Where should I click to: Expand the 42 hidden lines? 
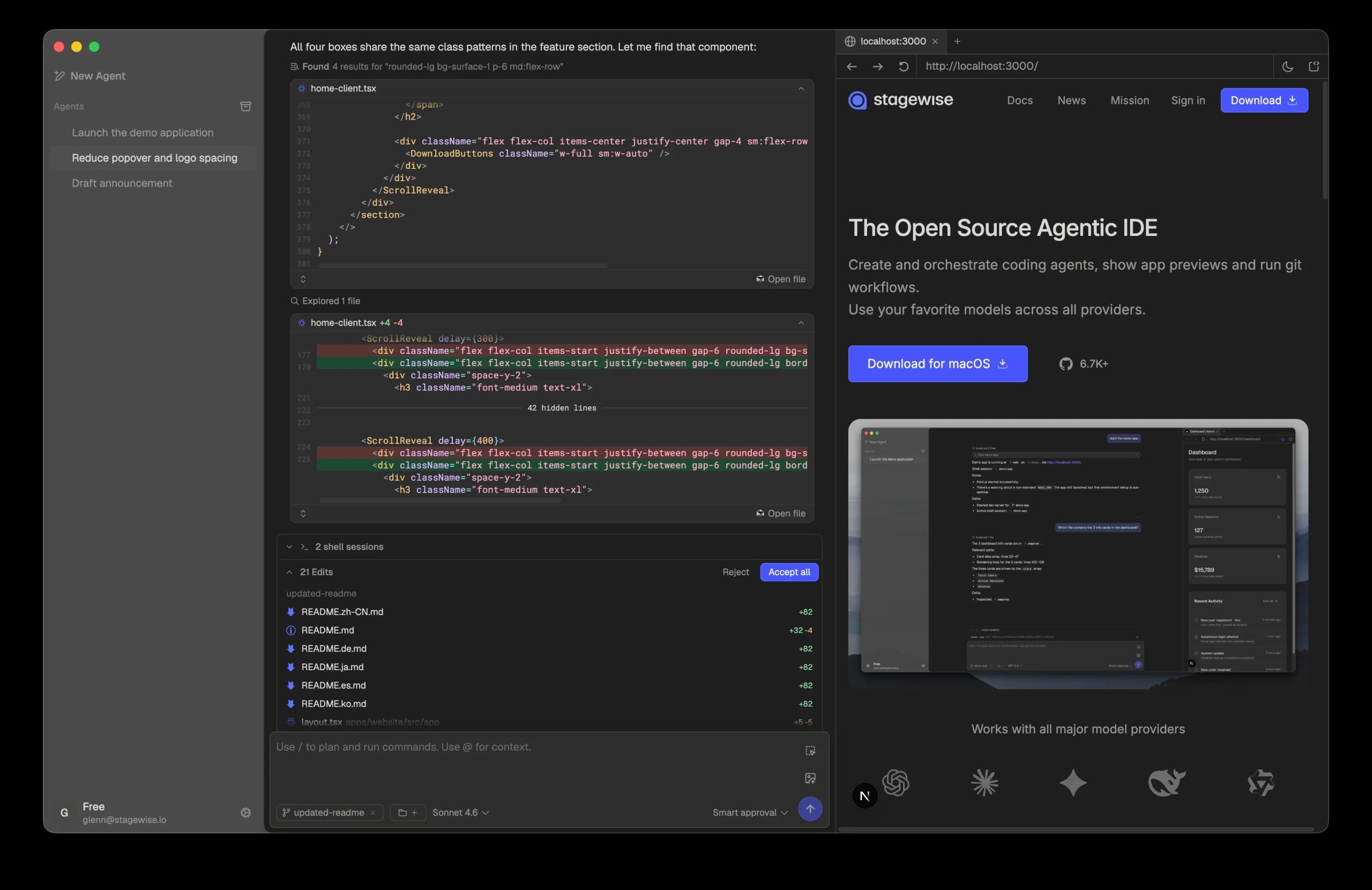click(562, 408)
